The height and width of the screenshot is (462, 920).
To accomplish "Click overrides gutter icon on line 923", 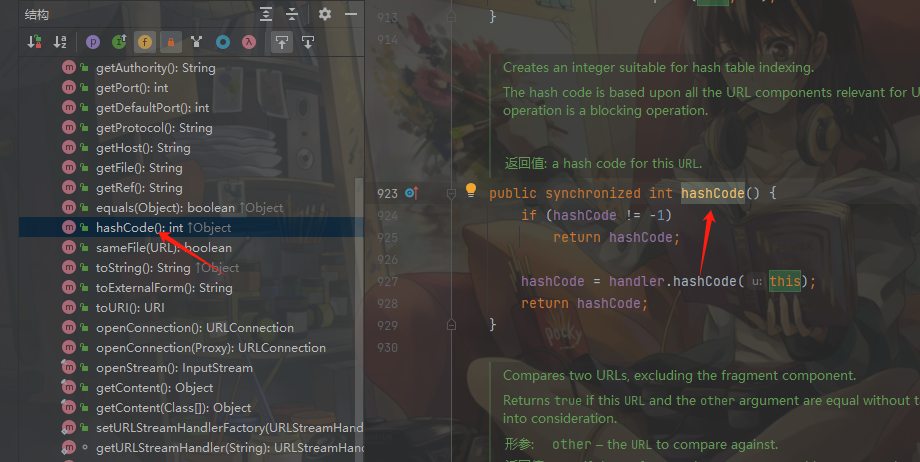I will coord(411,193).
